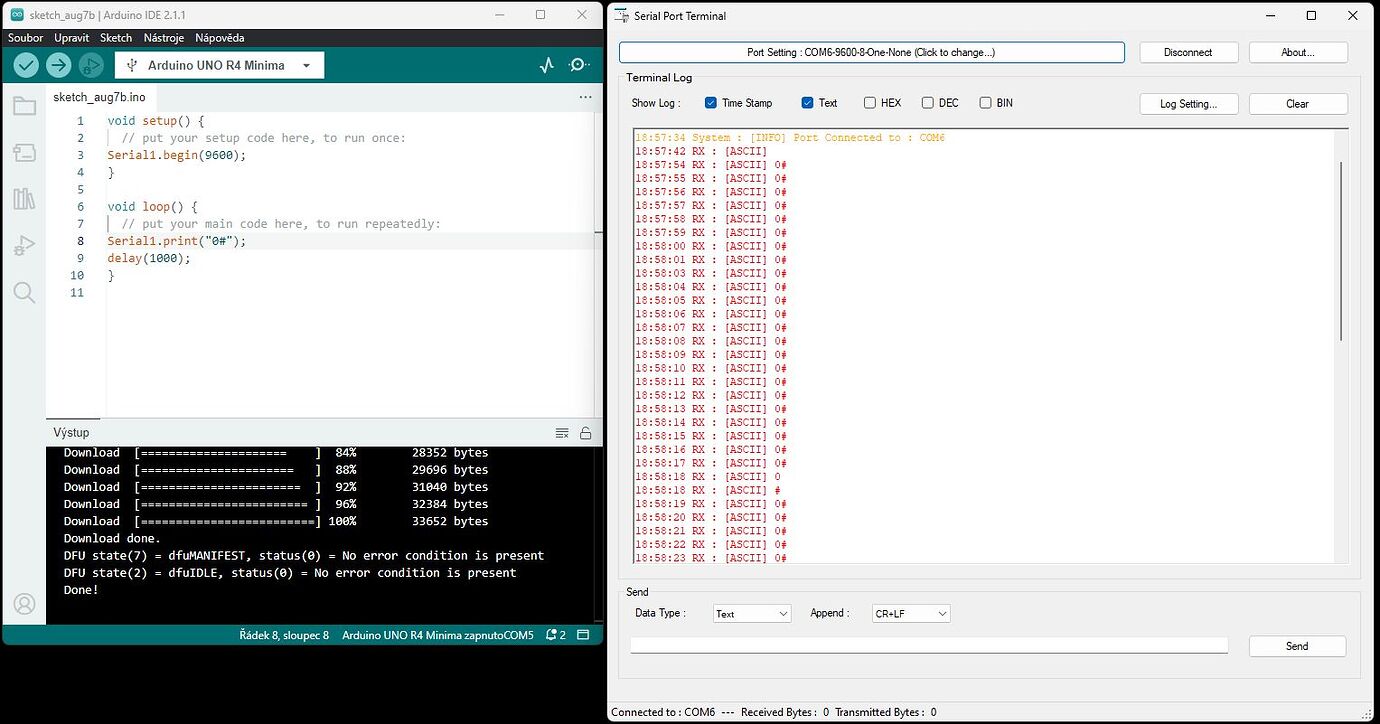The image size is (1380, 724).
Task: Open the Serial Monitor magnifier icon
Action: (579, 65)
